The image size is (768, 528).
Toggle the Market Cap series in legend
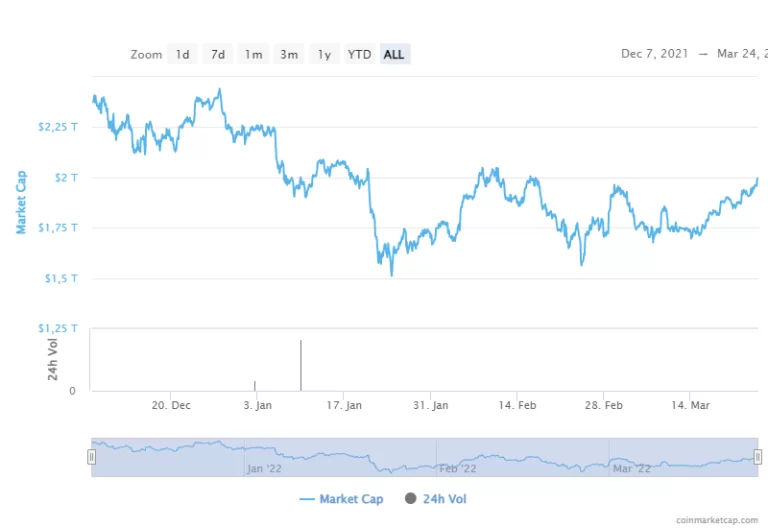[x=341, y=499]
